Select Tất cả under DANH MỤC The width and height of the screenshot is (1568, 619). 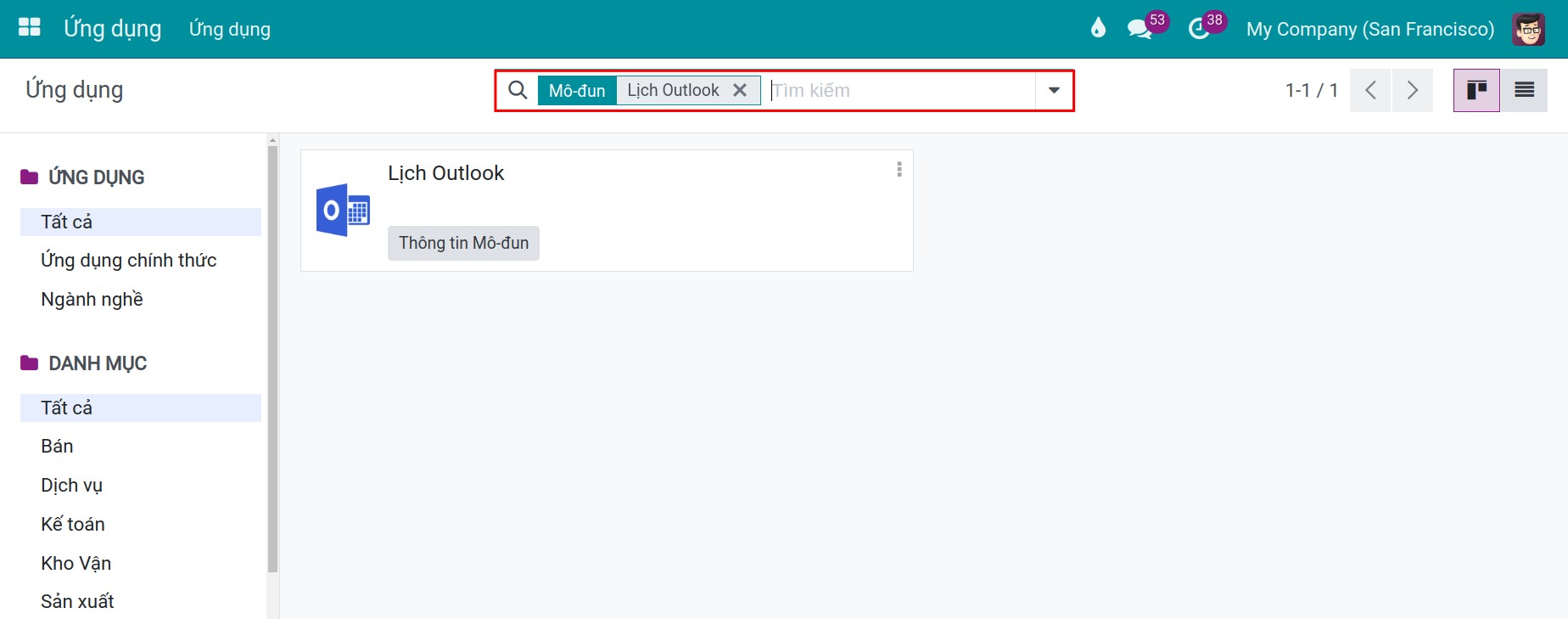(x=141, y=408)
